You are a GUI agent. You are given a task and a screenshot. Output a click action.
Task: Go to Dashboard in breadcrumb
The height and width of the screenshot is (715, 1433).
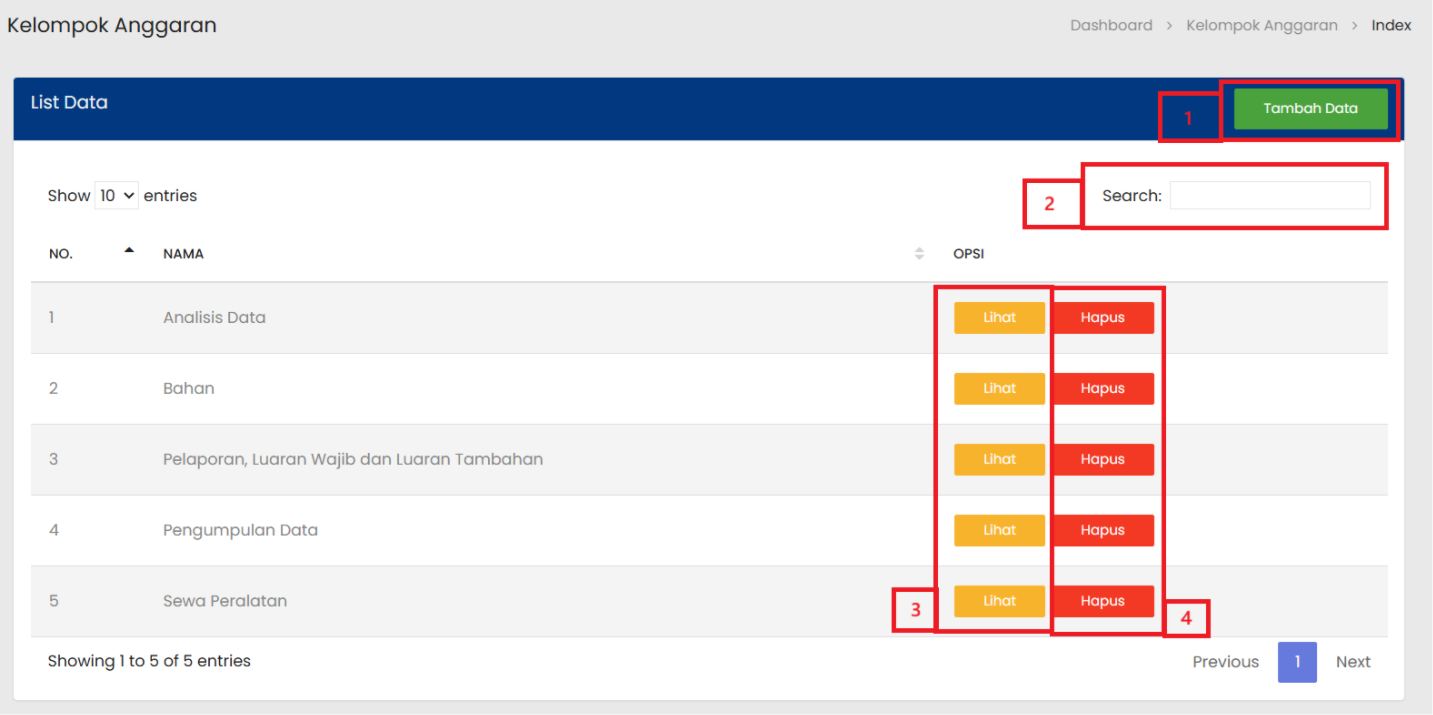1111,26
